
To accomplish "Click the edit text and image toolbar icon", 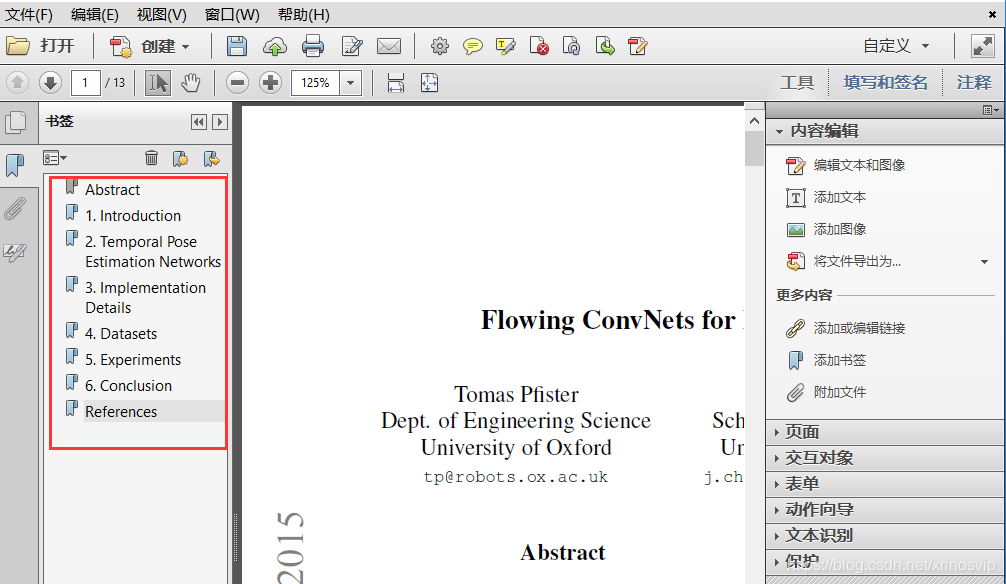I will tap(638, 46).
